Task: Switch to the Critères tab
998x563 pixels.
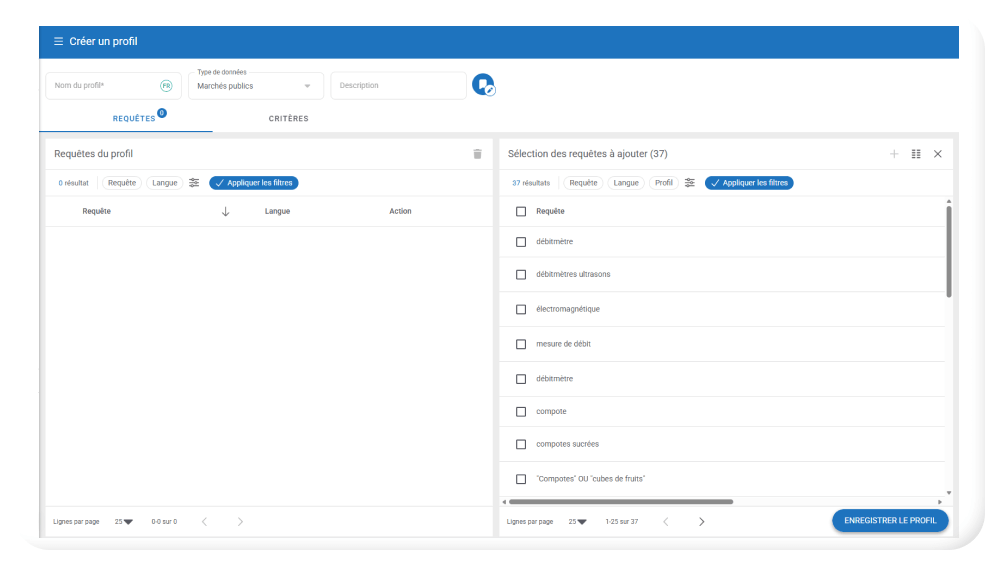Action: 288,119
